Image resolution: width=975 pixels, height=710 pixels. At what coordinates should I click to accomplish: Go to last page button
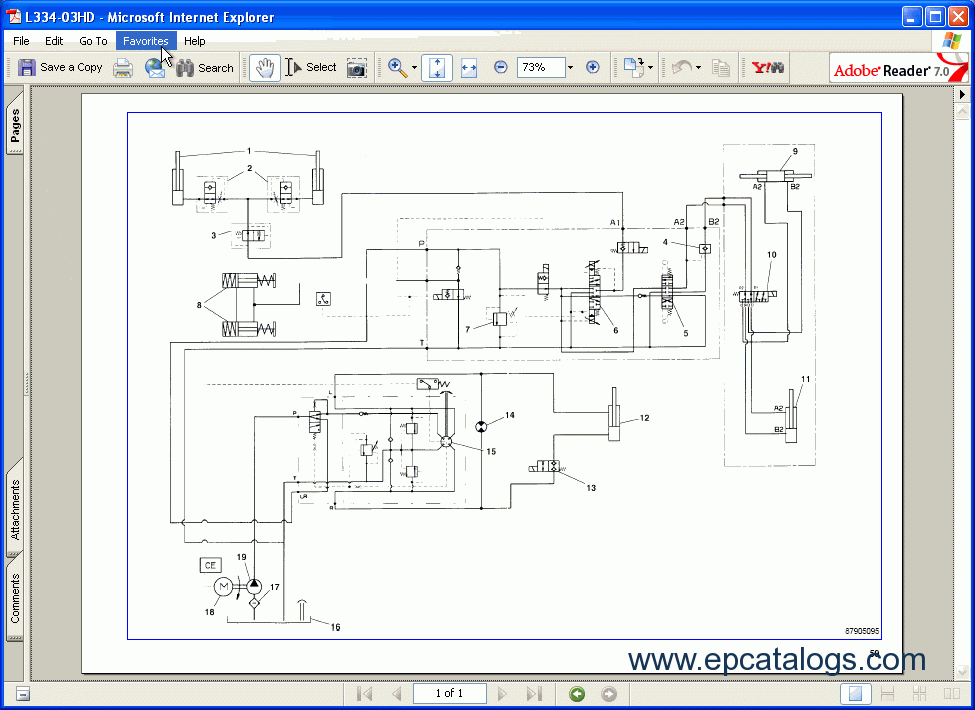click(534, 693)
